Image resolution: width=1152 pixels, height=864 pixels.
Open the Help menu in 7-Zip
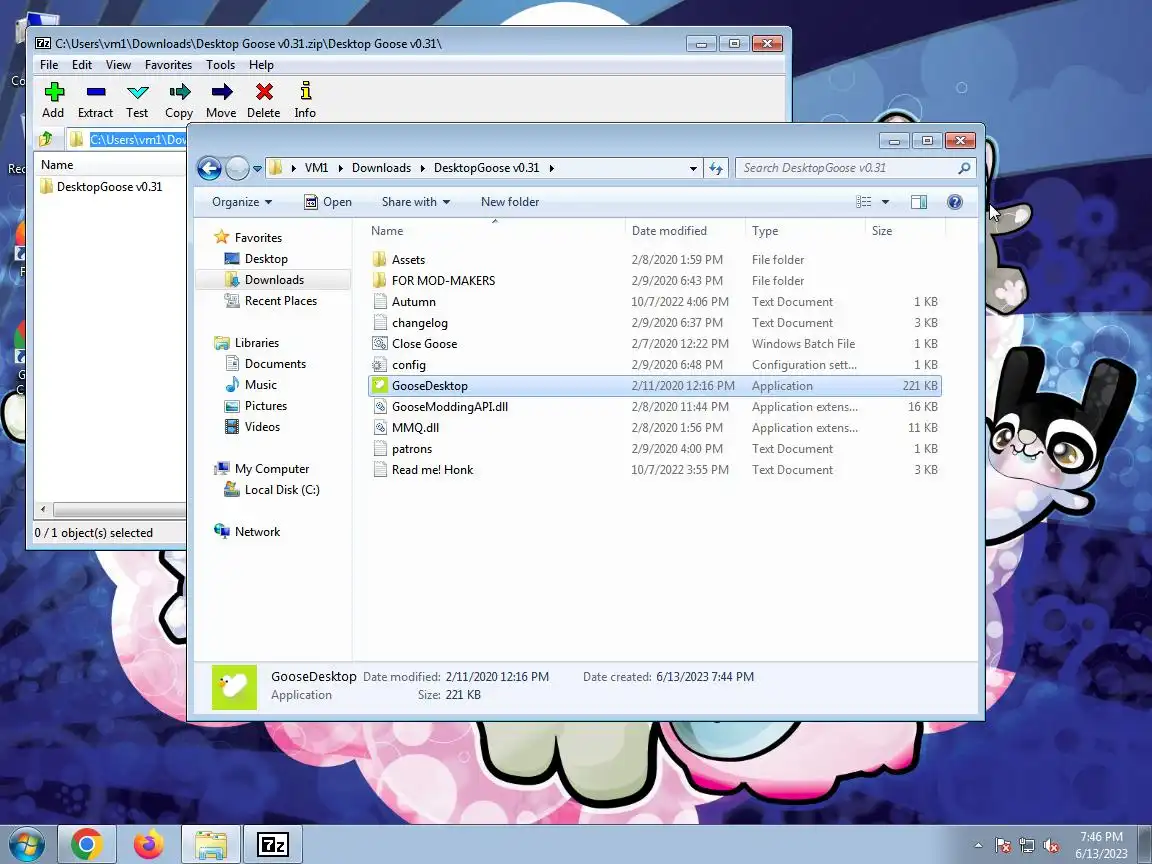(261, 65)
